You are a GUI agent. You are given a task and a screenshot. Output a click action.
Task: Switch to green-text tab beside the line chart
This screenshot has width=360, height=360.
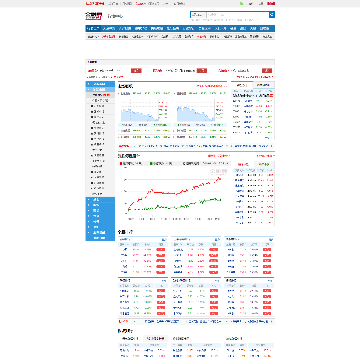(264, 164)
